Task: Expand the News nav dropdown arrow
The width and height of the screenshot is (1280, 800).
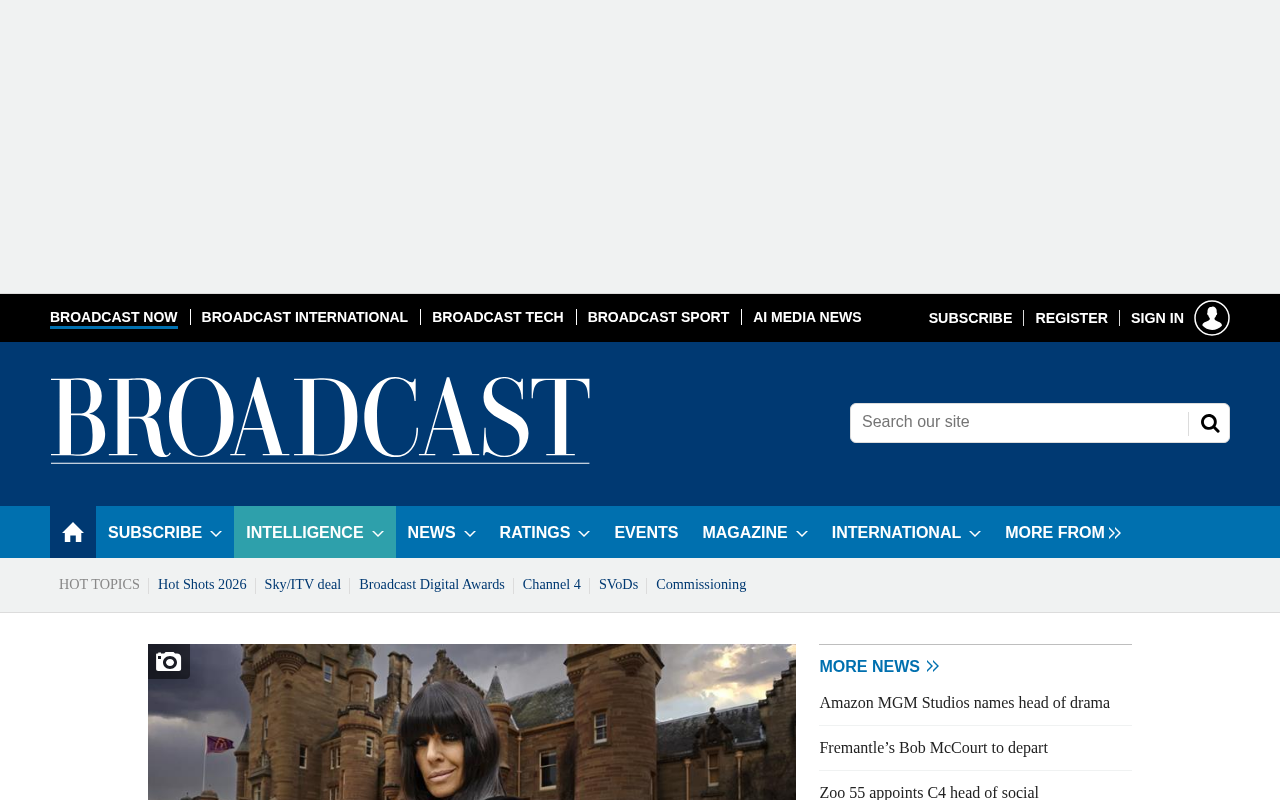Action: (x=470, y=534)
